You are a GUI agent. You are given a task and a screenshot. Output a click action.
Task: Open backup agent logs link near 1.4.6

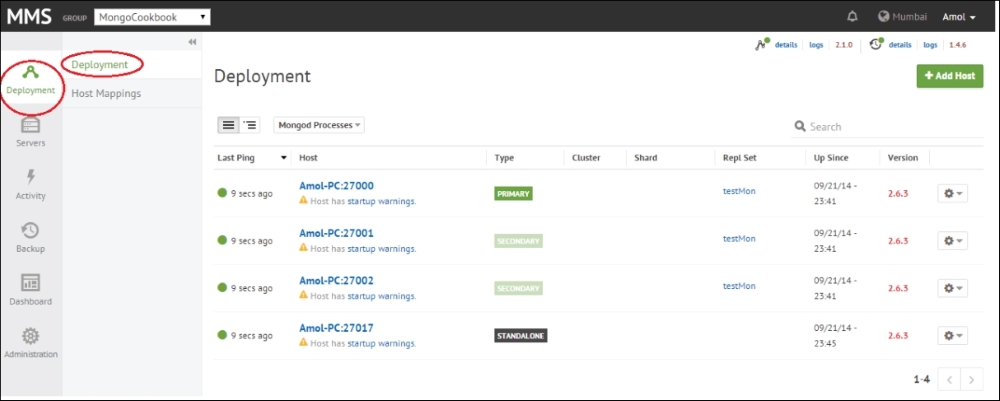pos(930,45)
